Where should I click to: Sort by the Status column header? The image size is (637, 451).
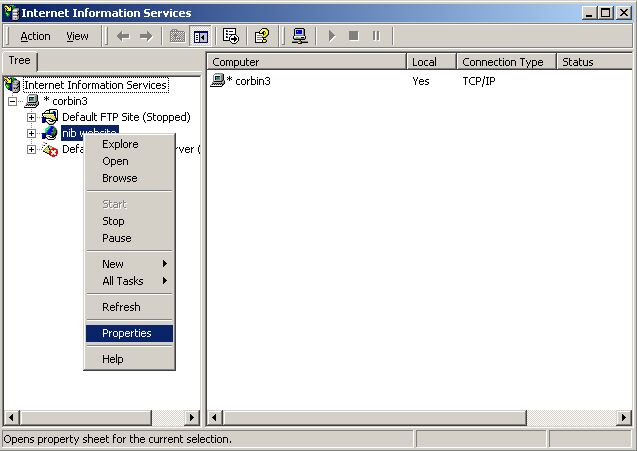point(595,62)
